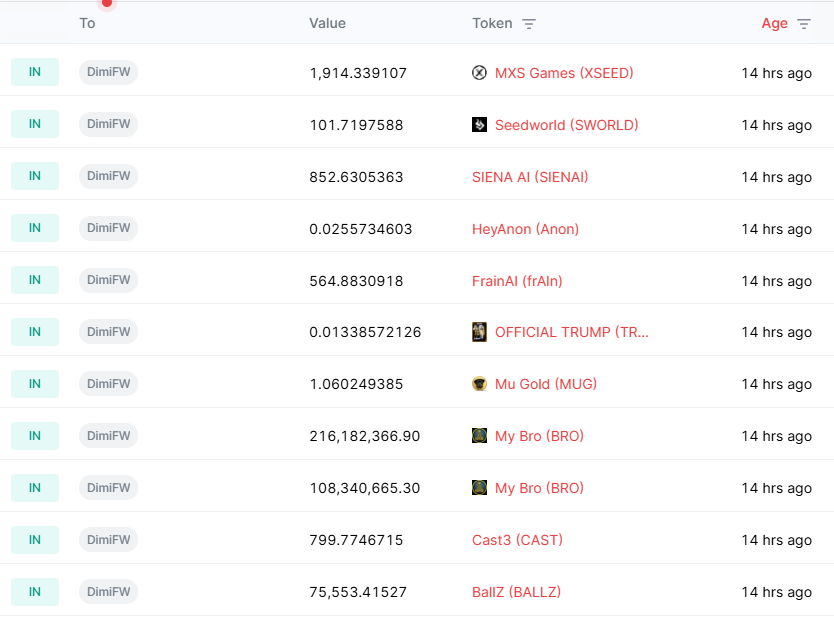Click 14 hrs ago in the XSEED row

pos(777,73)
